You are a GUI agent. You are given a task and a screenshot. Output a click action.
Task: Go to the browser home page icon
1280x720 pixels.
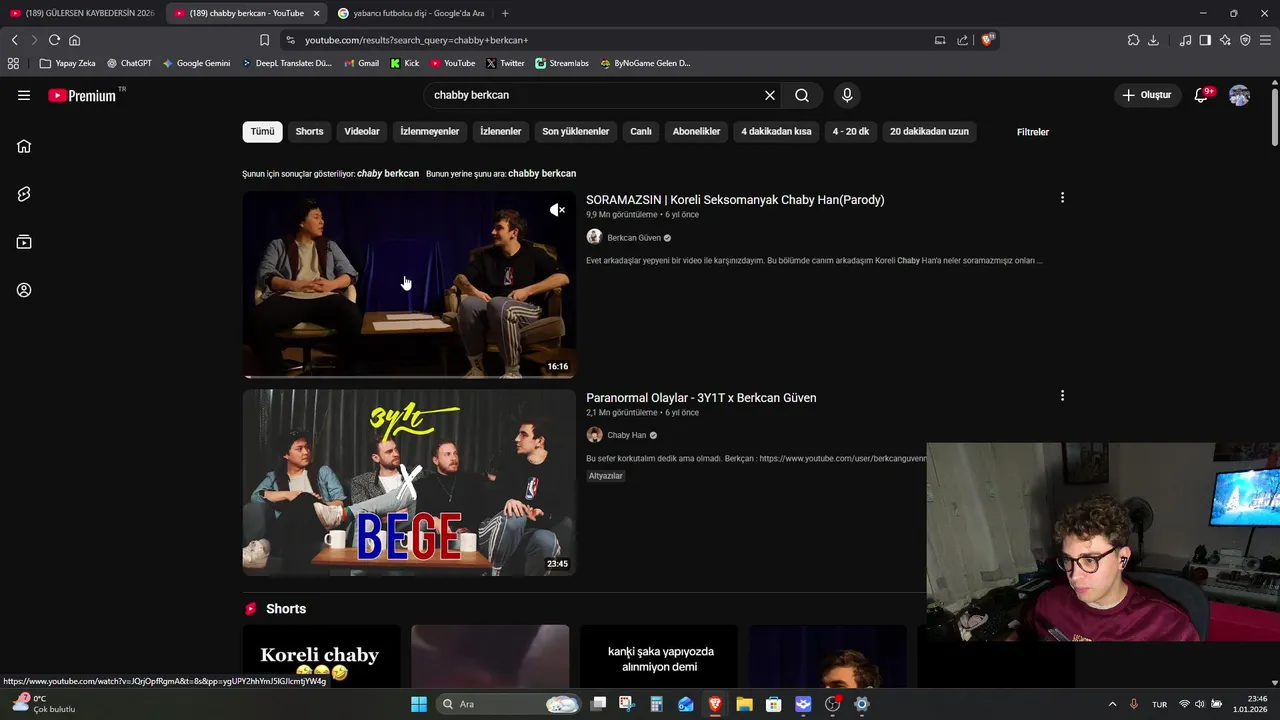click(75, 40)
